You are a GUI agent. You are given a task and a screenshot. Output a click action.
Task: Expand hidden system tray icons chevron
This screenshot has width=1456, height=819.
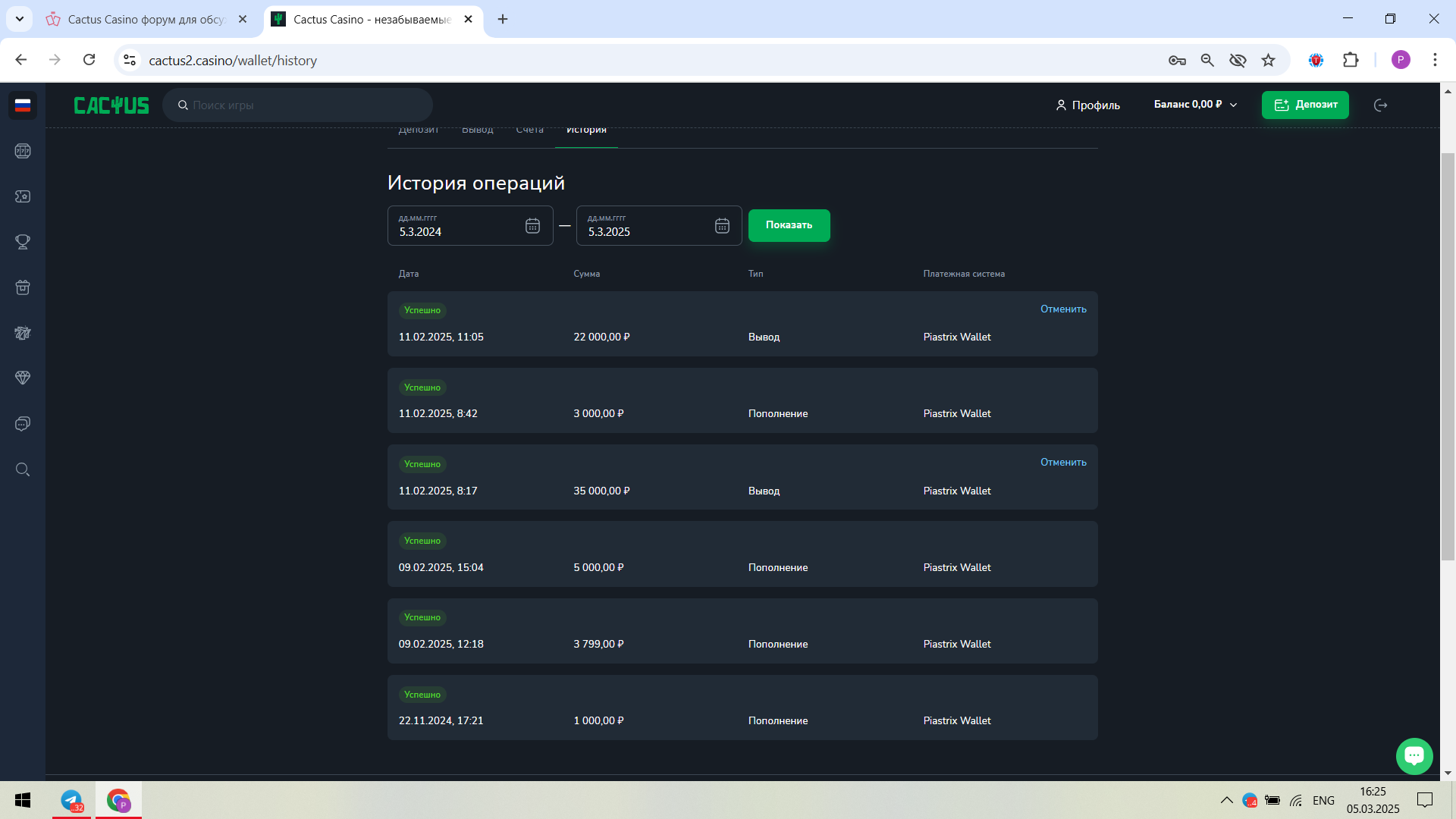click(1226, 800)
